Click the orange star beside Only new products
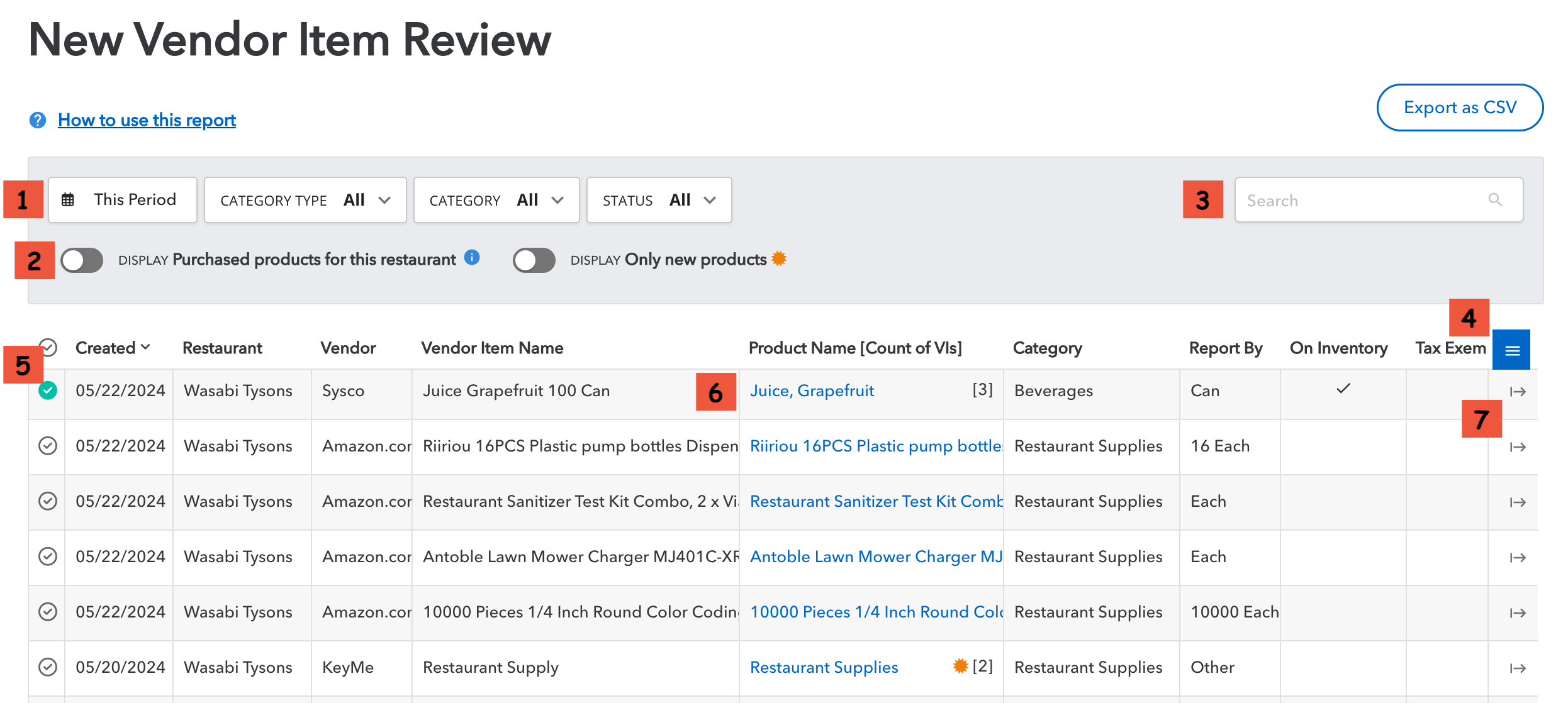 [x=779, y=258]
